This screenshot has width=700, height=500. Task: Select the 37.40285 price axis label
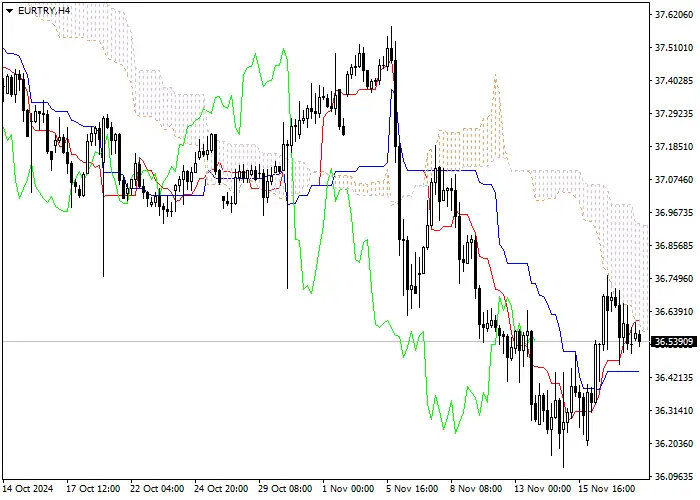tap(674, 81)
